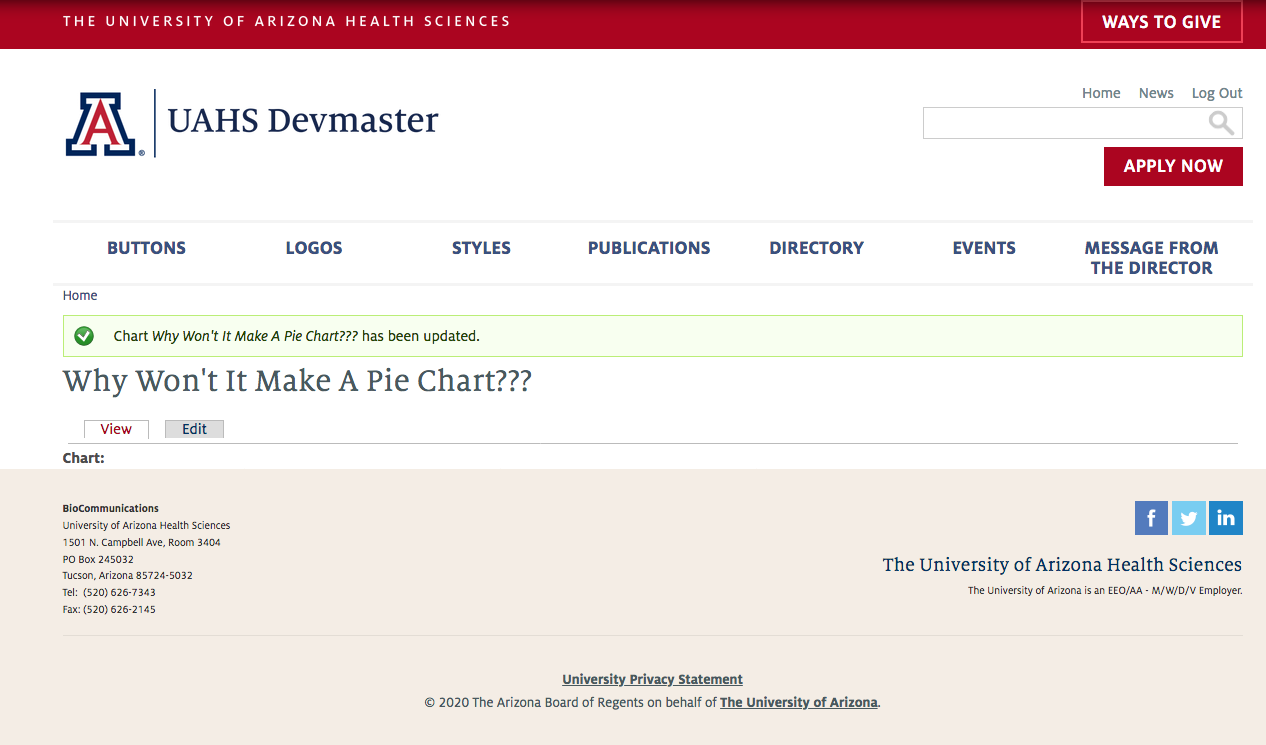
Task: Open Message From The Director page
Action: click(x=1151, y=258)
